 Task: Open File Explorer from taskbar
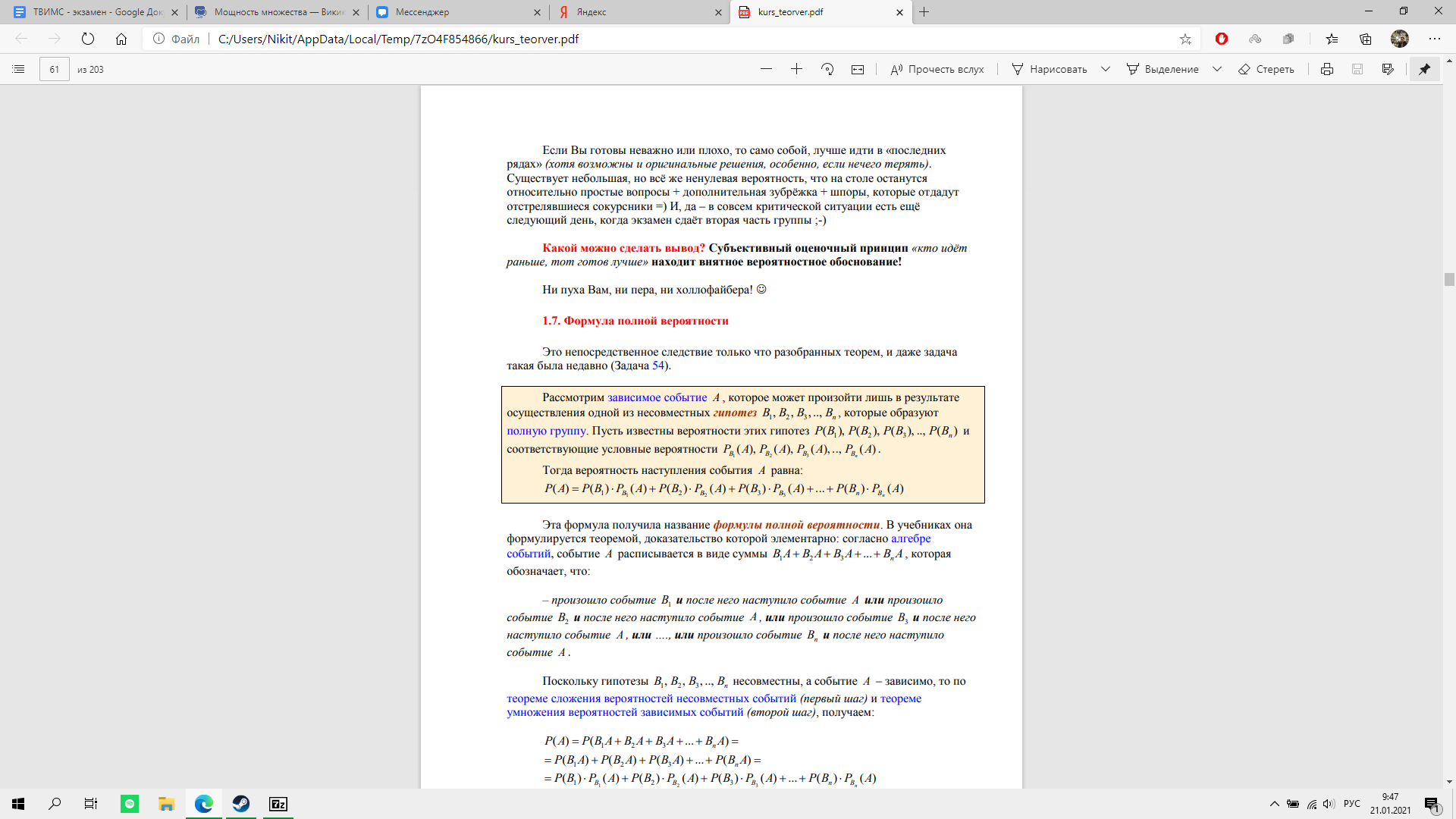166,804
